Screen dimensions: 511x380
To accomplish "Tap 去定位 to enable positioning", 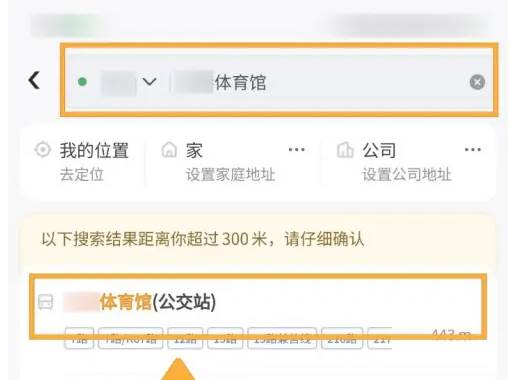I will (82, 174).
